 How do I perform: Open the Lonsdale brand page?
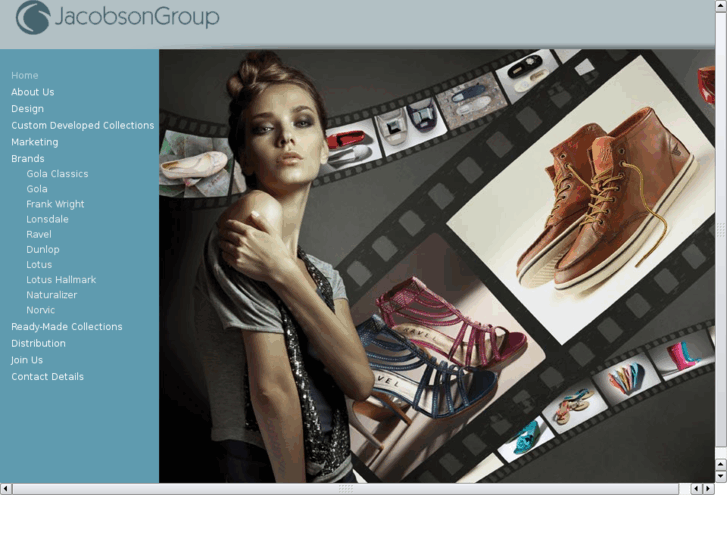pos(47,219)
